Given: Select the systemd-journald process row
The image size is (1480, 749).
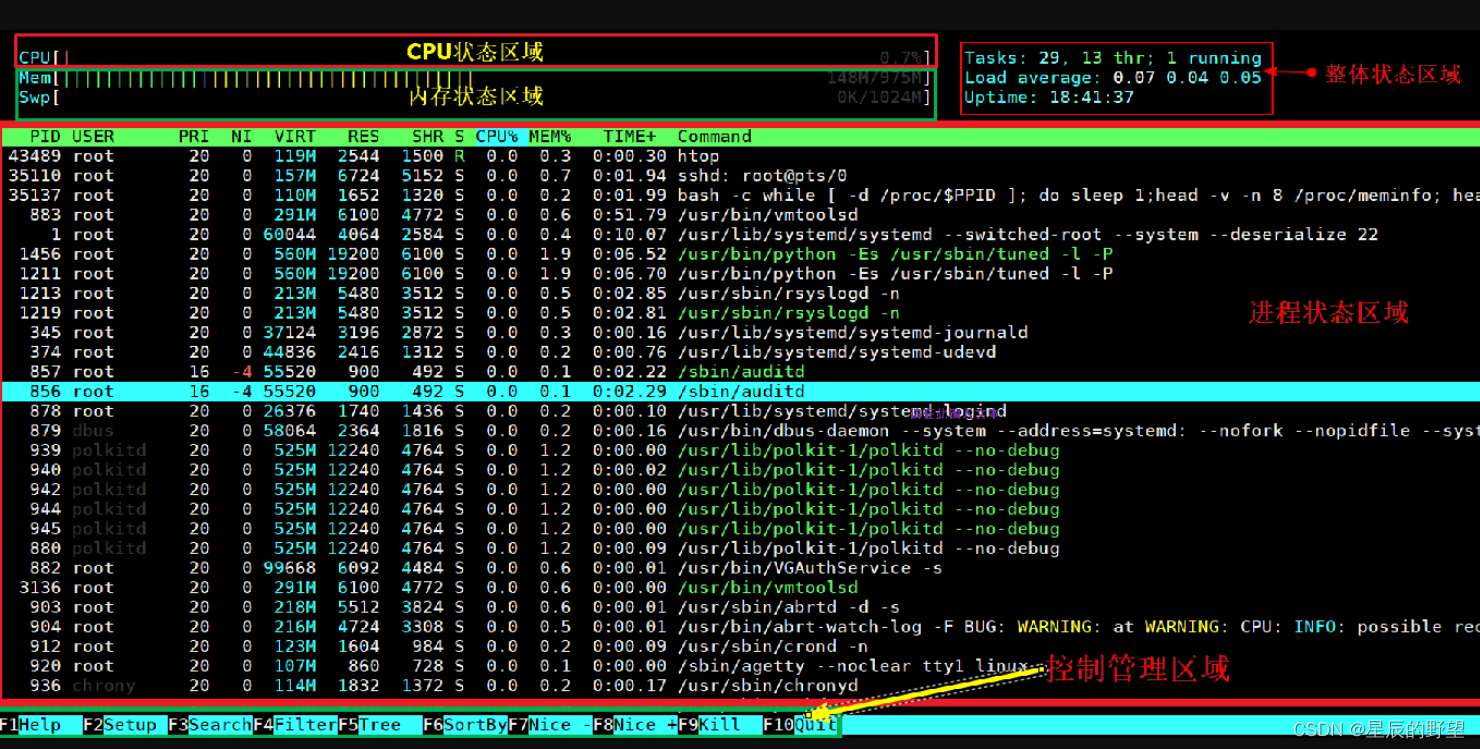Looking at the screenshot, I should pyautogui.click(x=740, y=333).
